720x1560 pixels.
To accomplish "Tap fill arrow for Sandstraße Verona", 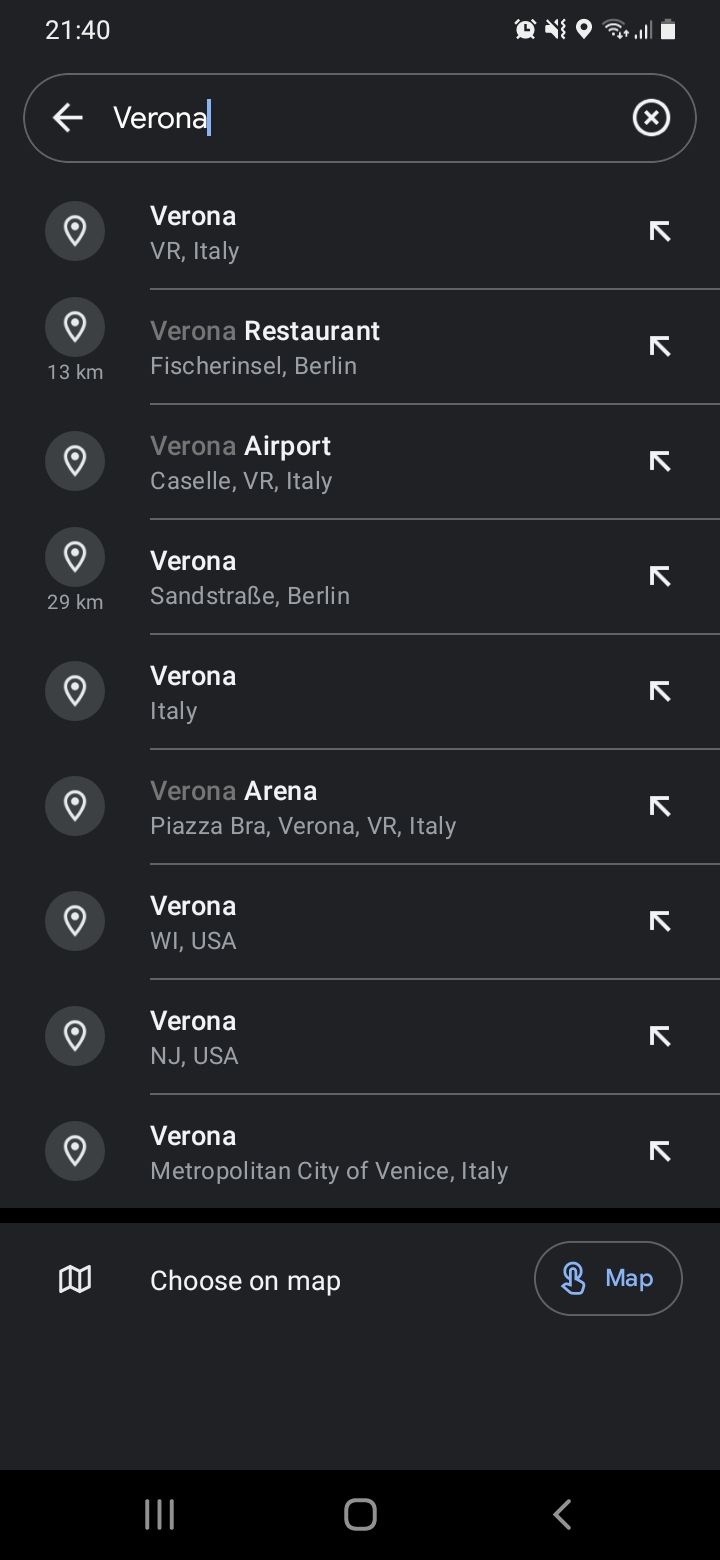I will tap(659, 577).
